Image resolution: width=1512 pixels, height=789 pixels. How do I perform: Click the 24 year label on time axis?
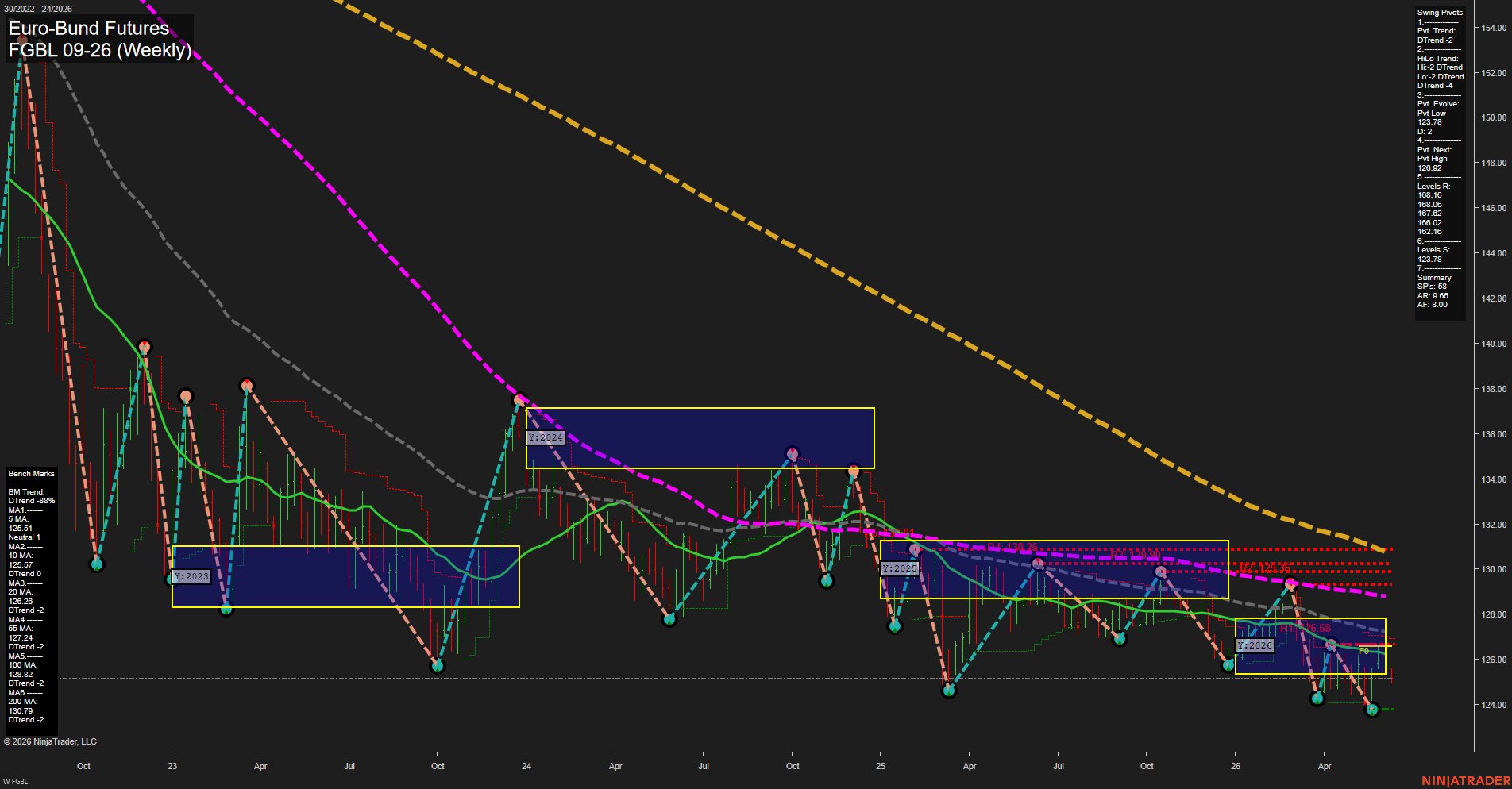coord(526,766)
